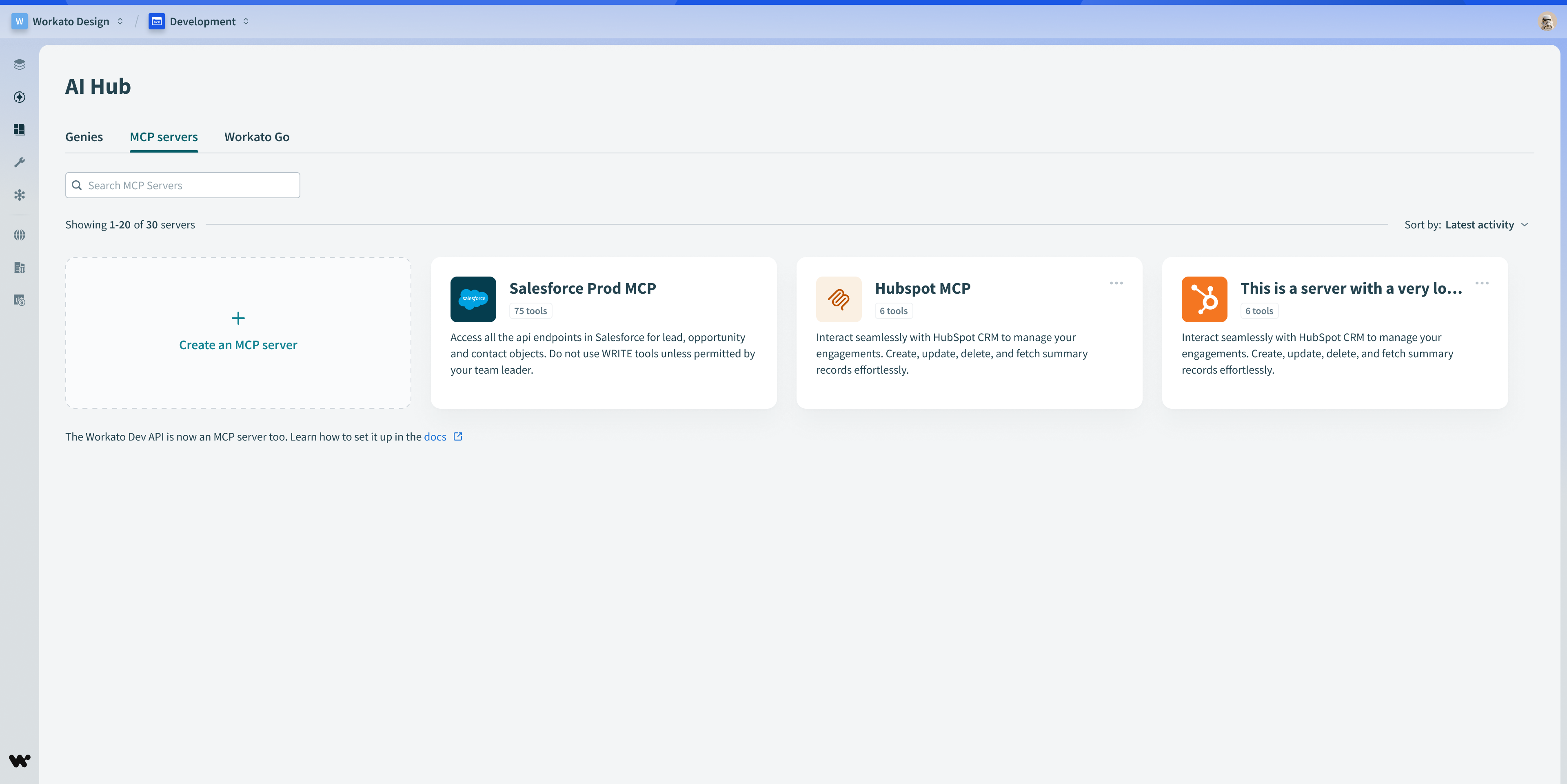
Task: Open the building shield sidebar icon
Action: 20,268
